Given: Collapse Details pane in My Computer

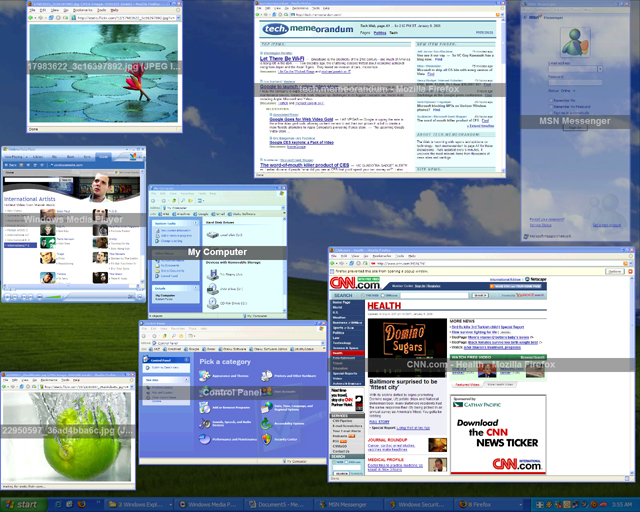Looking at the screenshot, I should 196,288.
